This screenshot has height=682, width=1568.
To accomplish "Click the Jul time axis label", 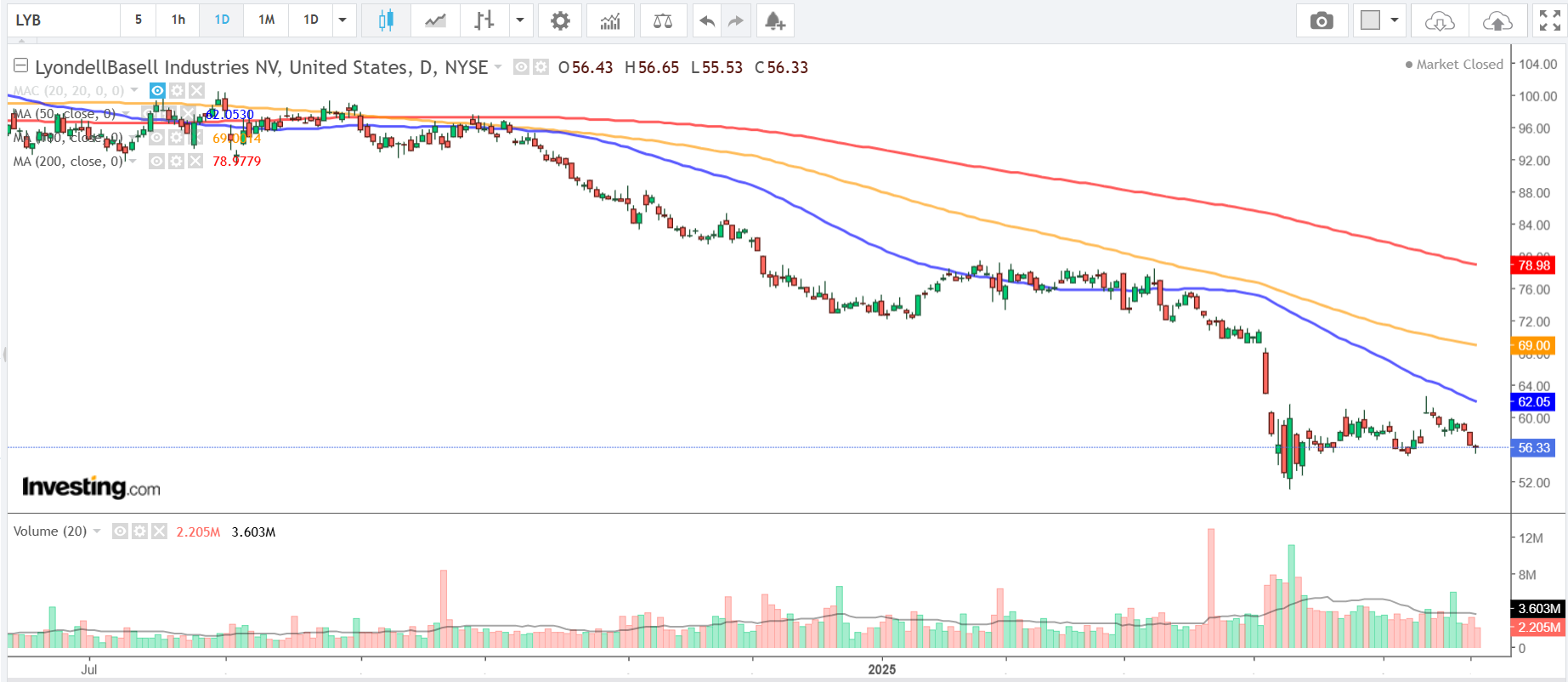I will [x=89, y=669].
